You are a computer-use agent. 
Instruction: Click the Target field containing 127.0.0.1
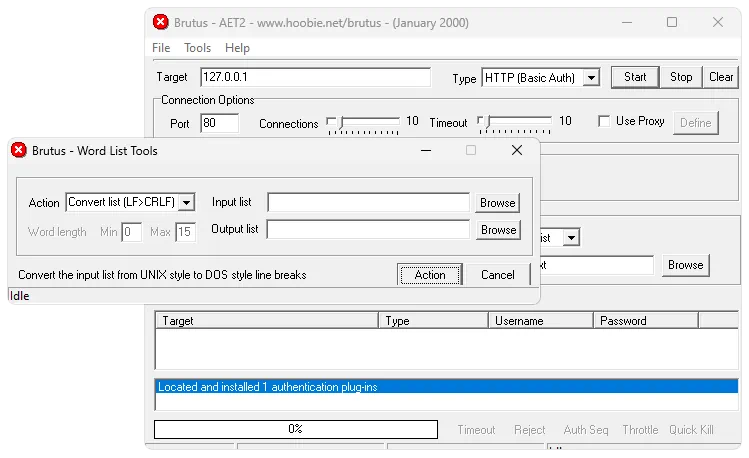315,77
